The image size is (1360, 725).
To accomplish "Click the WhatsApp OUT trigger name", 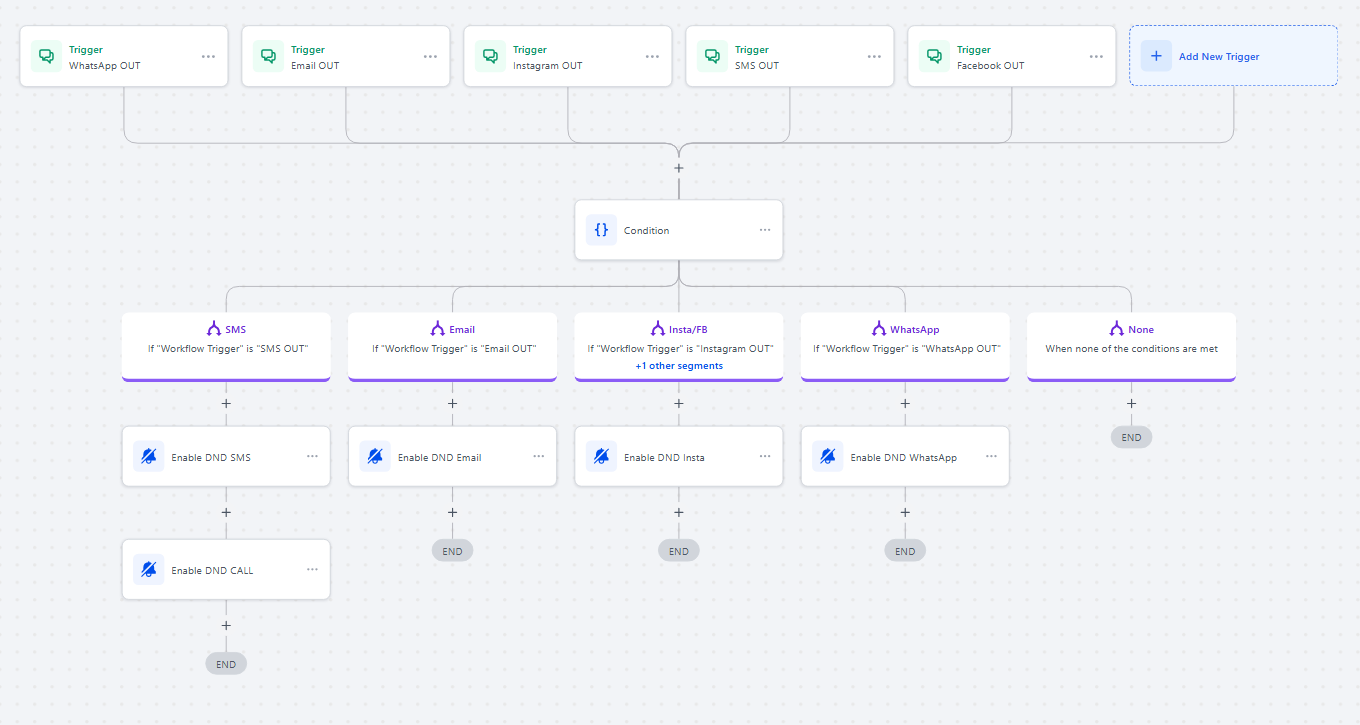I will pos(105,66).
